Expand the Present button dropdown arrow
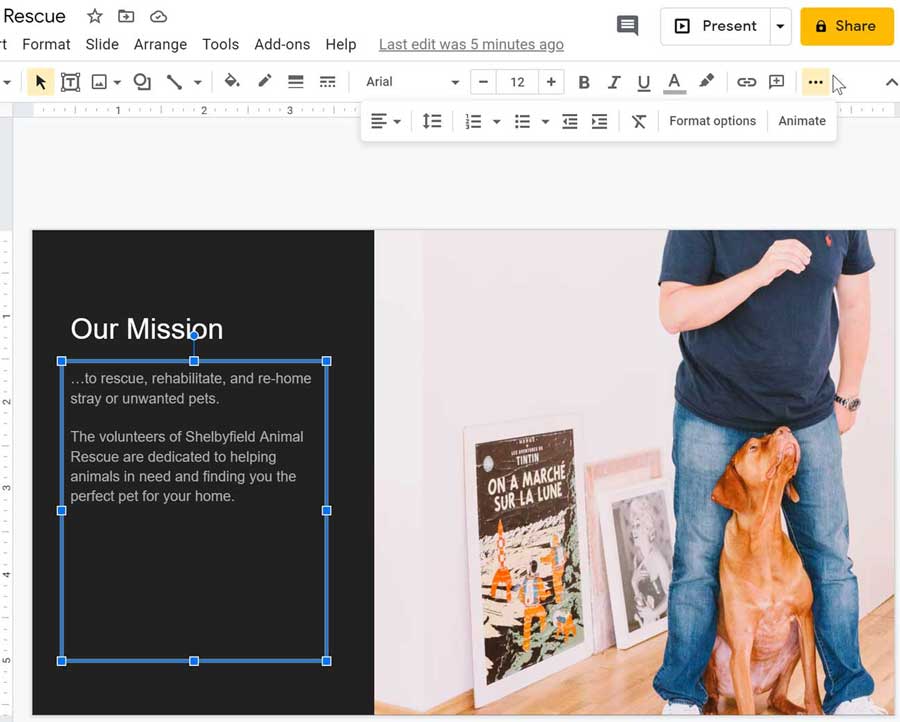The width and height of the screenshot is (900, 722). tap(781, 26)
